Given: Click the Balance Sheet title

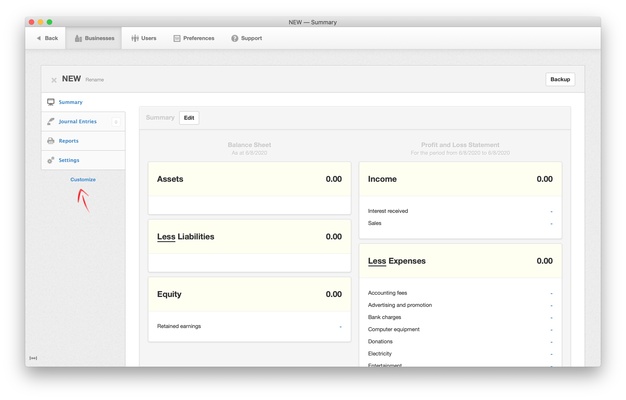Looking at the screenshot, I should pyautogui.click(x=250, y=145).
